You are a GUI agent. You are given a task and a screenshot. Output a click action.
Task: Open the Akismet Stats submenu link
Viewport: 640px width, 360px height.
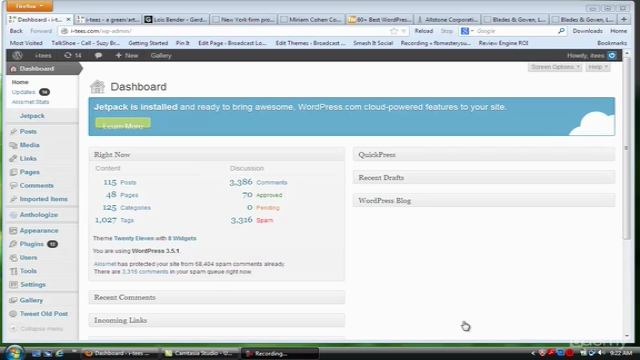pos(30,102)
